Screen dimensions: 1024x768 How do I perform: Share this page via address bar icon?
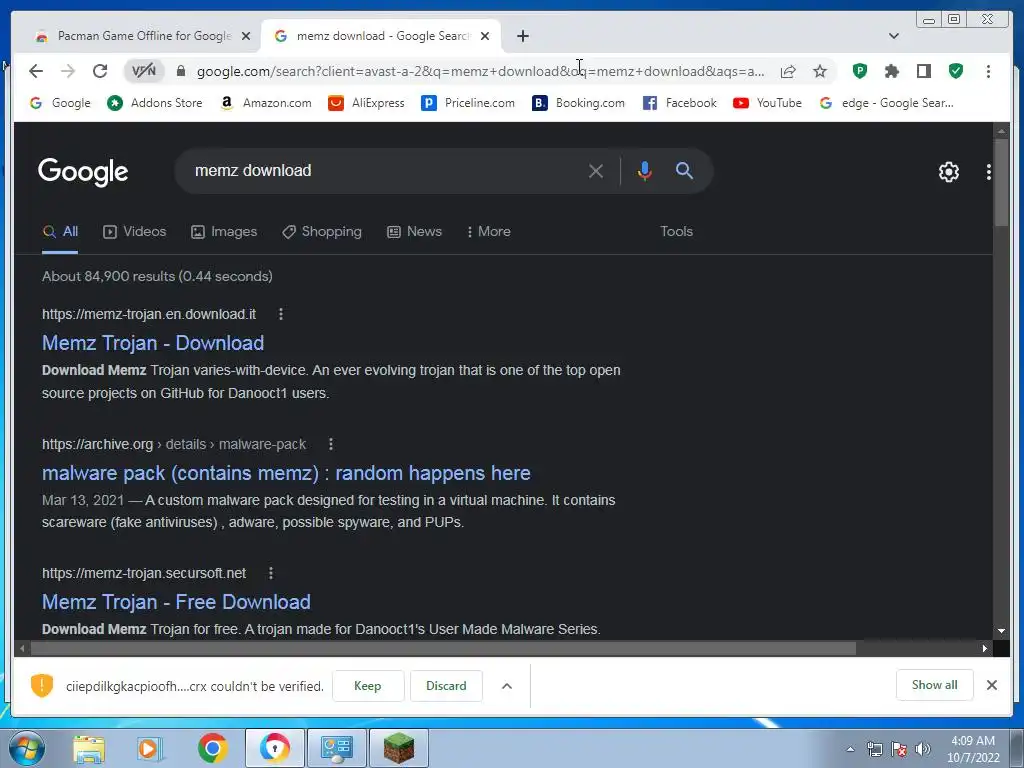click(x=788, y=71)
